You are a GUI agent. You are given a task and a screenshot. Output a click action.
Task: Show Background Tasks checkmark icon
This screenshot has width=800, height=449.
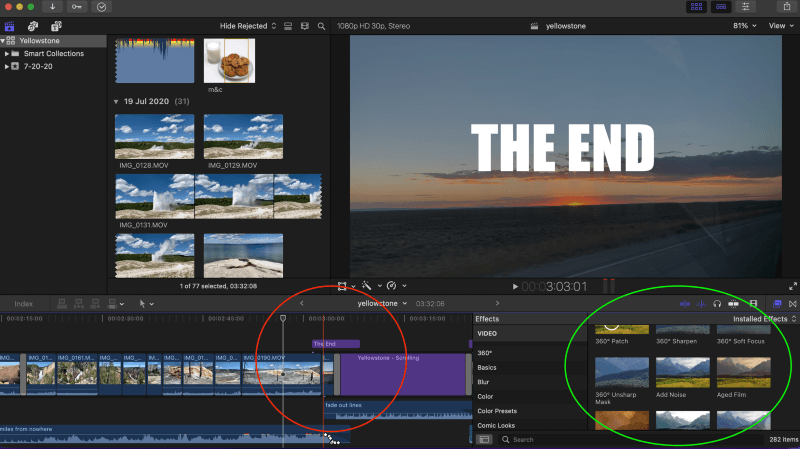101,7
